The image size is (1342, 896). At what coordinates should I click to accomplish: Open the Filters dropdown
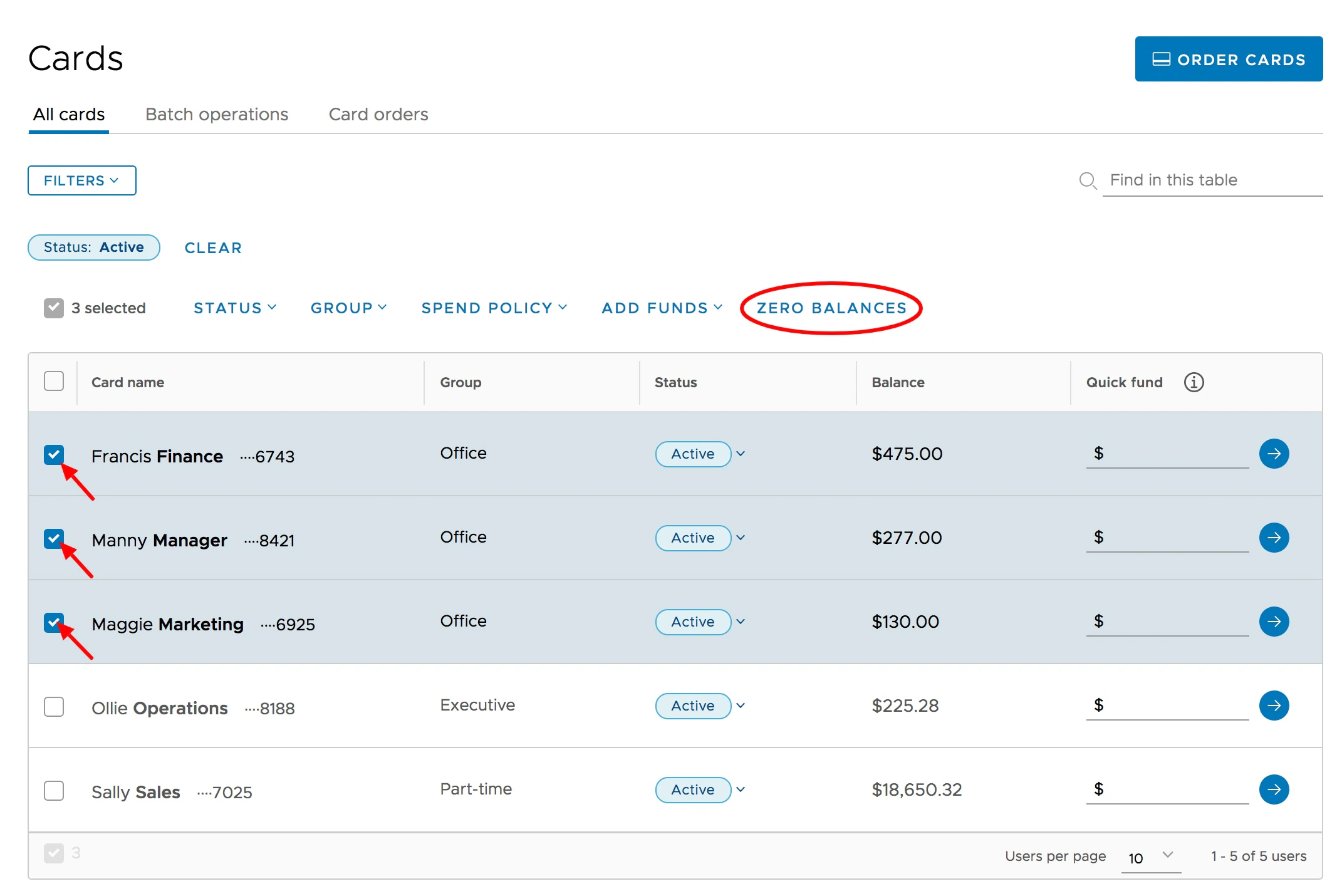pyautogui.click(x=82, y=180)
